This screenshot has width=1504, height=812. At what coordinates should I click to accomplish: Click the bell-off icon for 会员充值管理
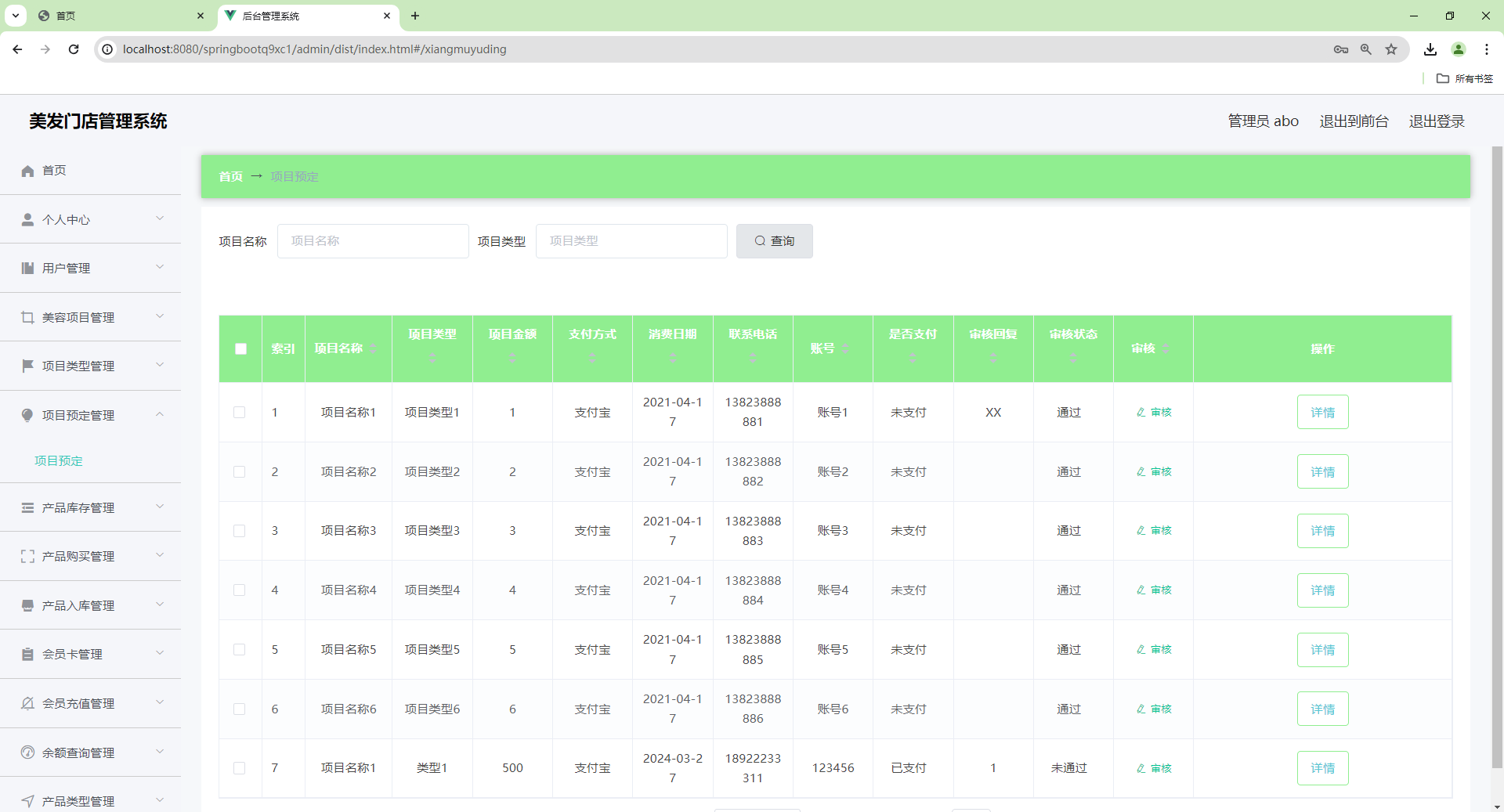click(27, 703)
